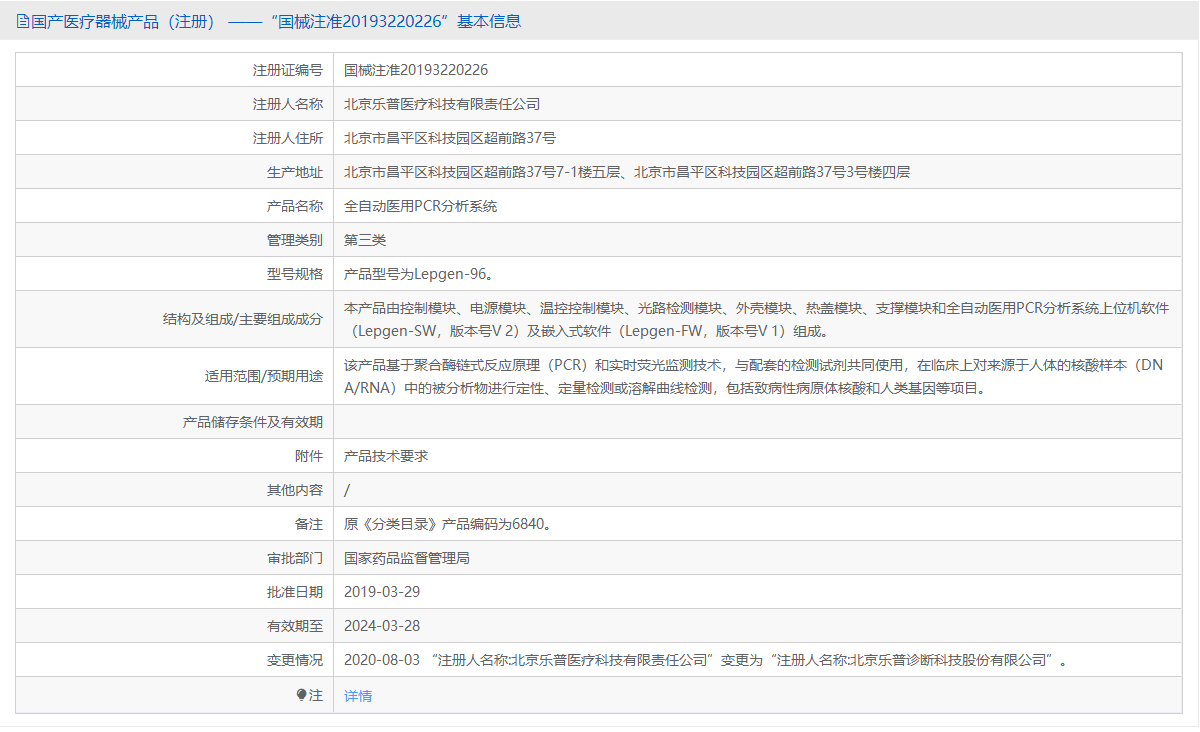Click the 产品名称 row label
The width and height of the screenshot is (1200, 732).
(295, 206)
